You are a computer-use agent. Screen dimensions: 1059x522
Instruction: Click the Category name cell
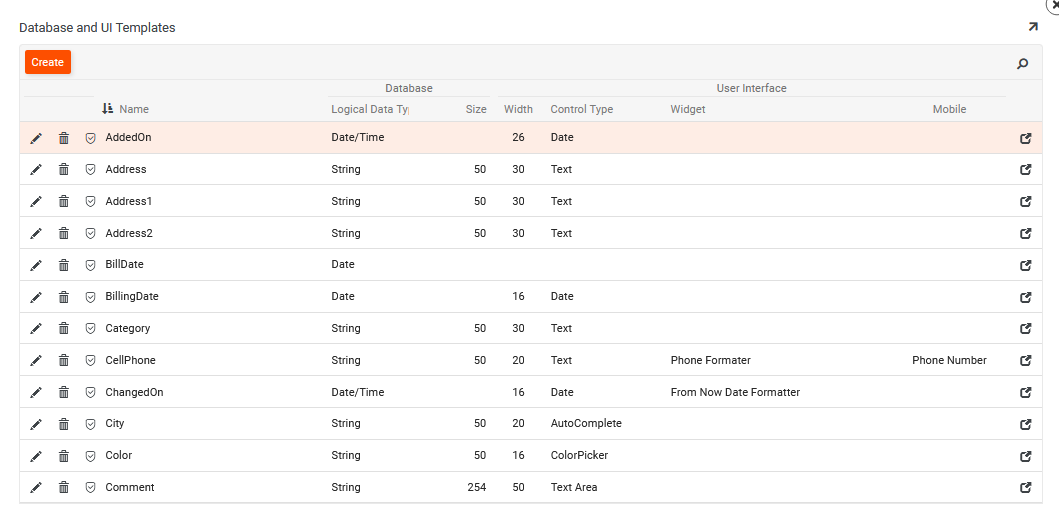pos(128,329)
